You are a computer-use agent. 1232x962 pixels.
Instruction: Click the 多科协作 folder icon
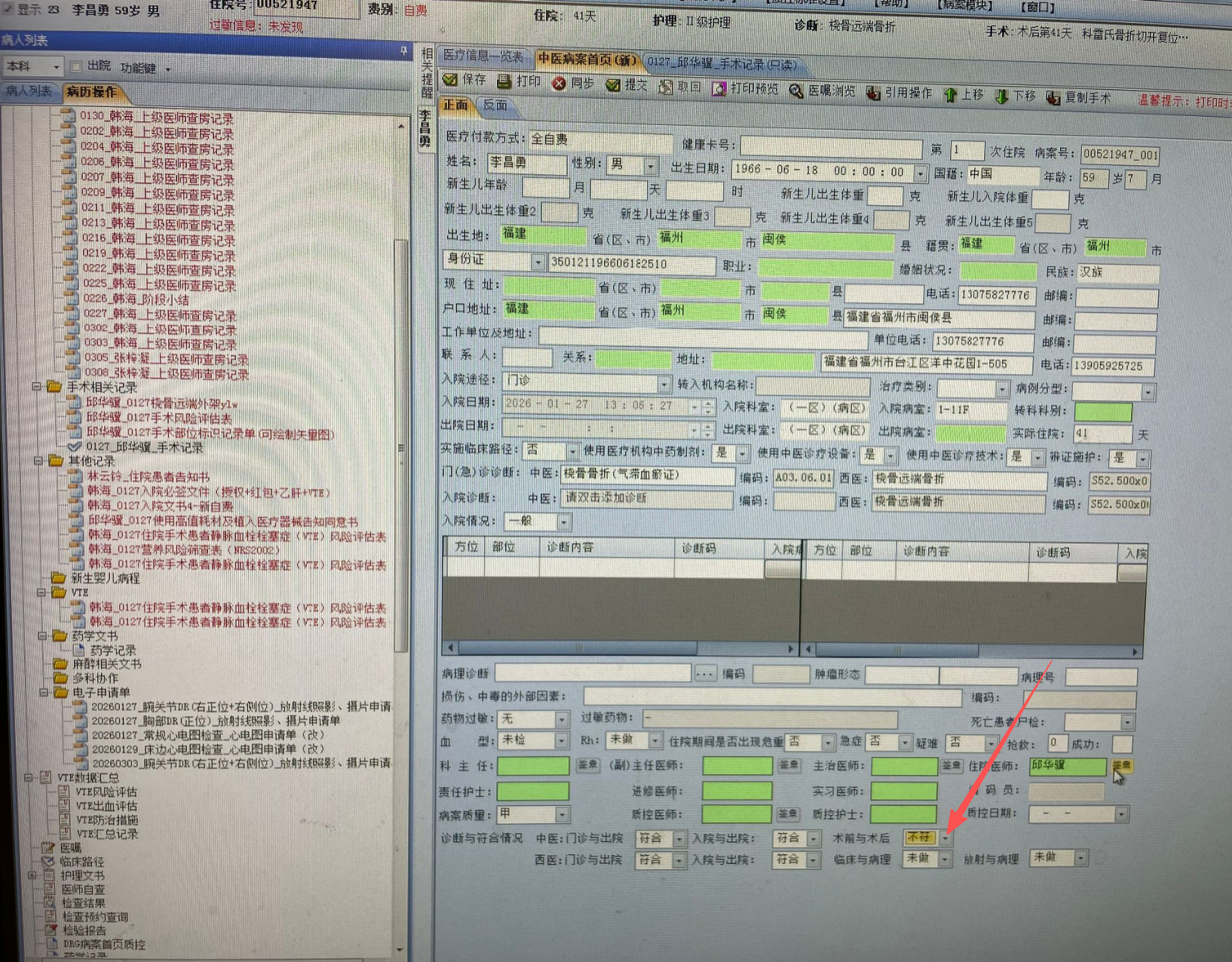[60, 679]
